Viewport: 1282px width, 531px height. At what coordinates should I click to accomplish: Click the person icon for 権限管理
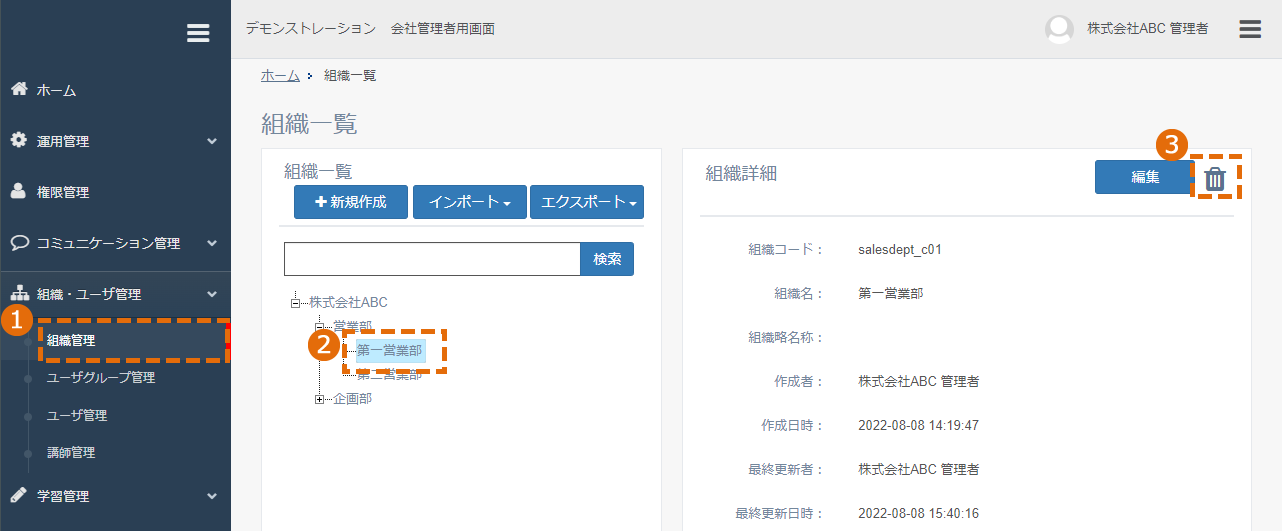click(x=18, y=191)
